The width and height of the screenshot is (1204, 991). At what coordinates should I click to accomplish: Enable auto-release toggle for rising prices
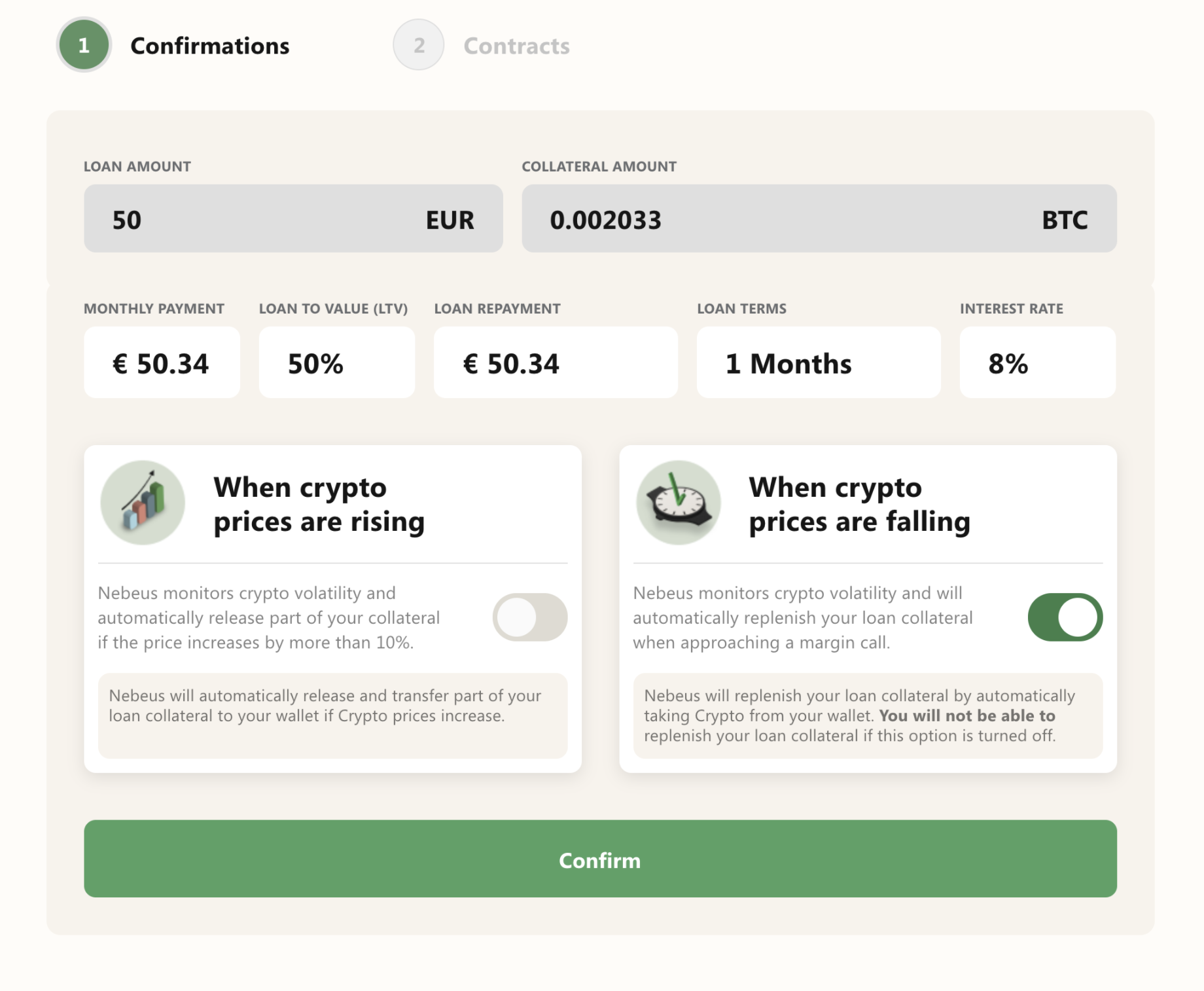click(x=530, y=617)
